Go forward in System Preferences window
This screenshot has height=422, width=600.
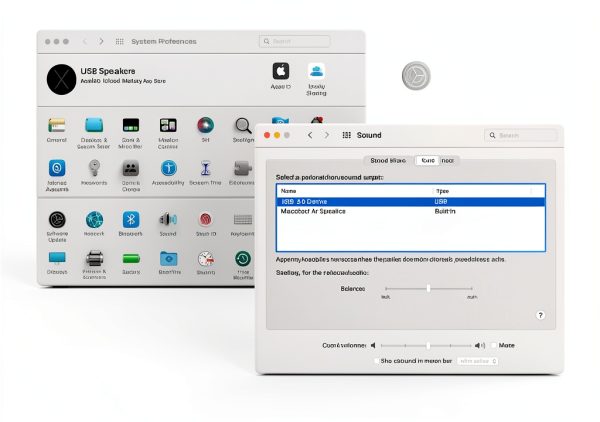(x=101, y=41)
